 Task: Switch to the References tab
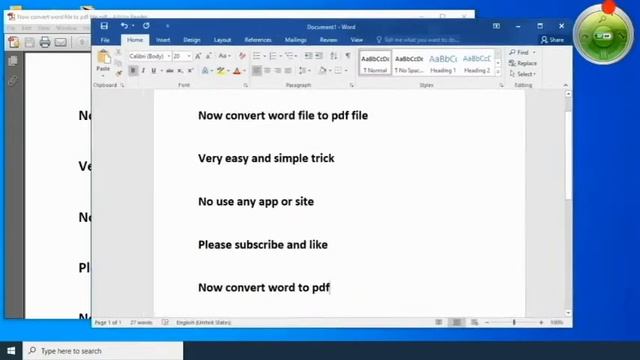(x=258, y=40)
